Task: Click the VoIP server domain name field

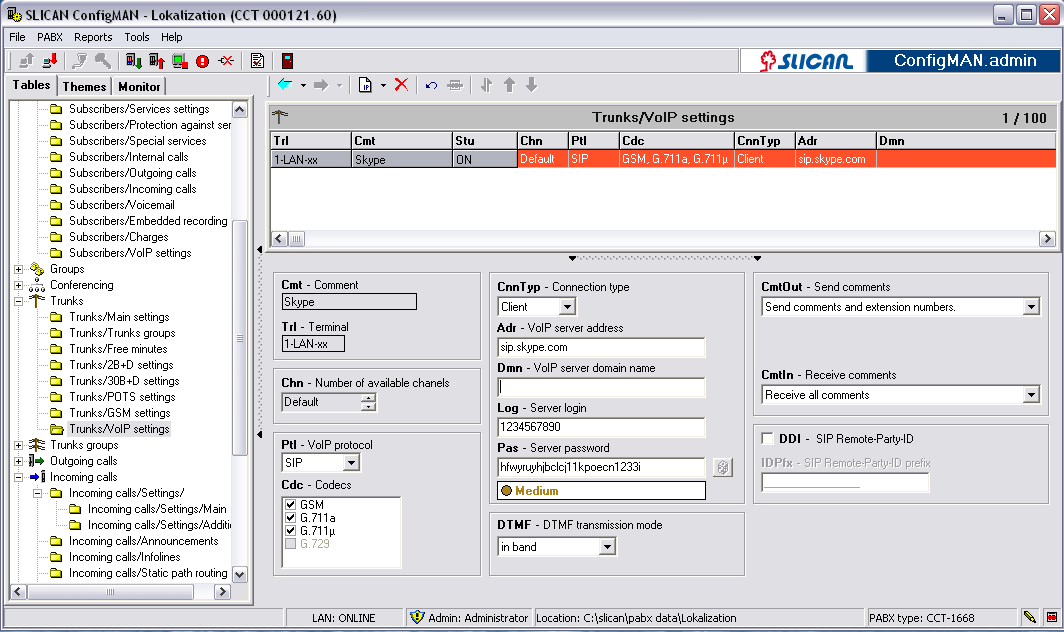Action: (601, 387)
